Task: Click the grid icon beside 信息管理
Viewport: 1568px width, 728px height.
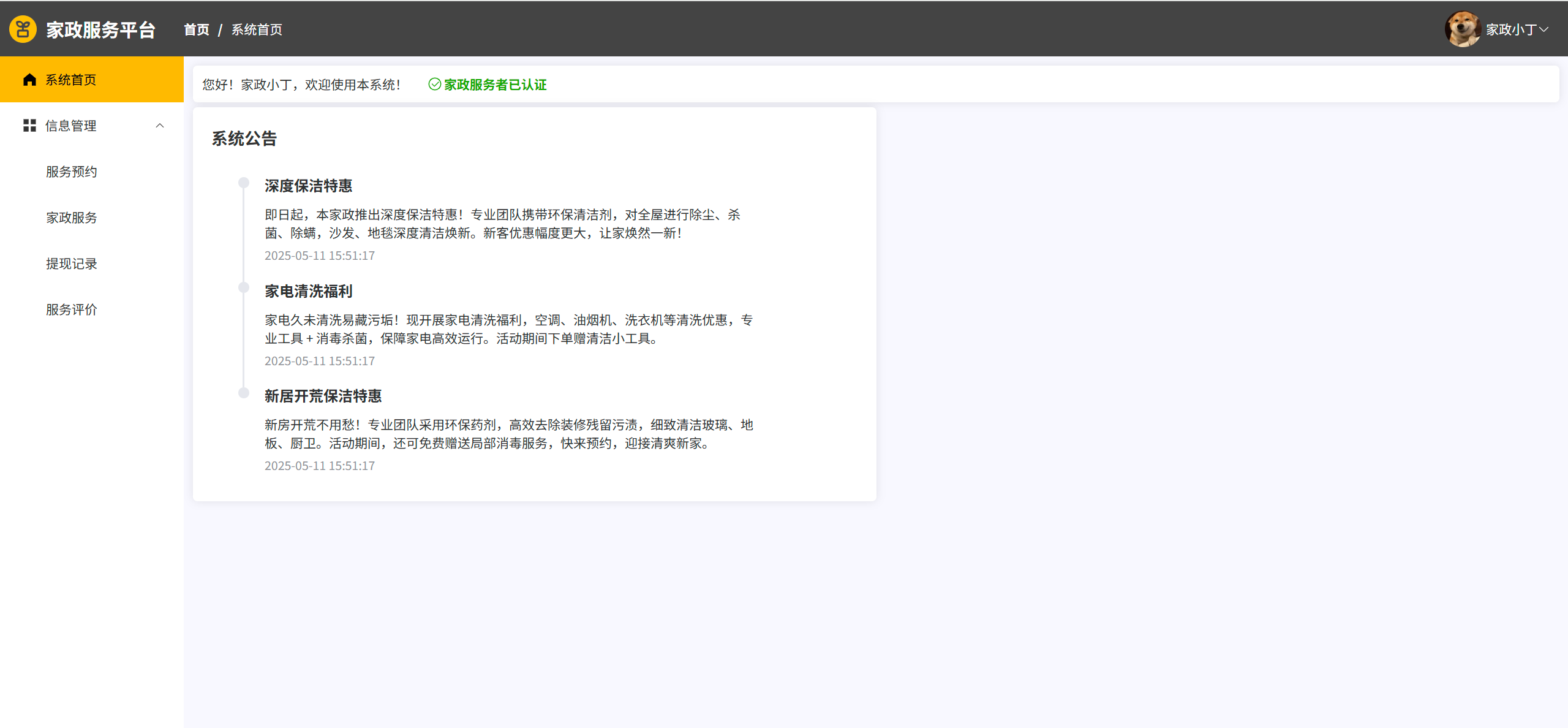Action: pos(29,126)
